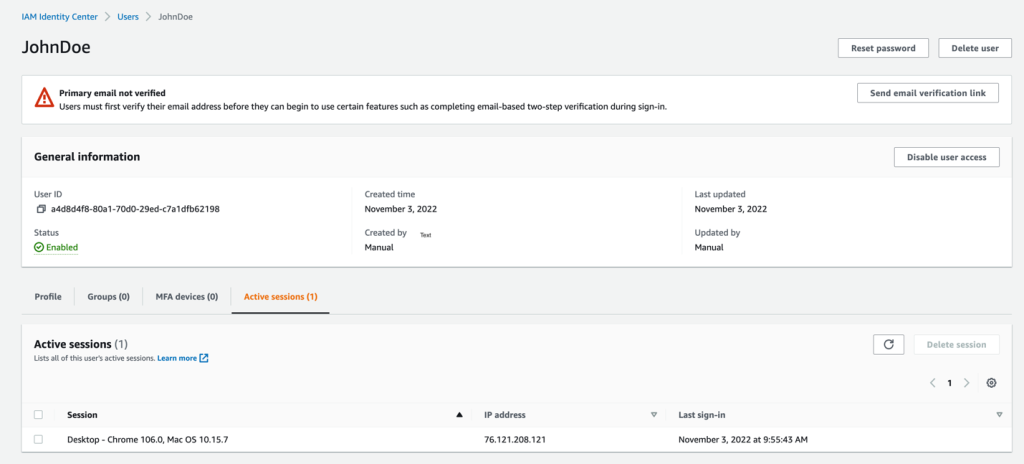Image resolution: width=1024 pixels, height=464 pixels.
Task: Click JohnDoe in the breadcrumb
Action: (176, 17)
